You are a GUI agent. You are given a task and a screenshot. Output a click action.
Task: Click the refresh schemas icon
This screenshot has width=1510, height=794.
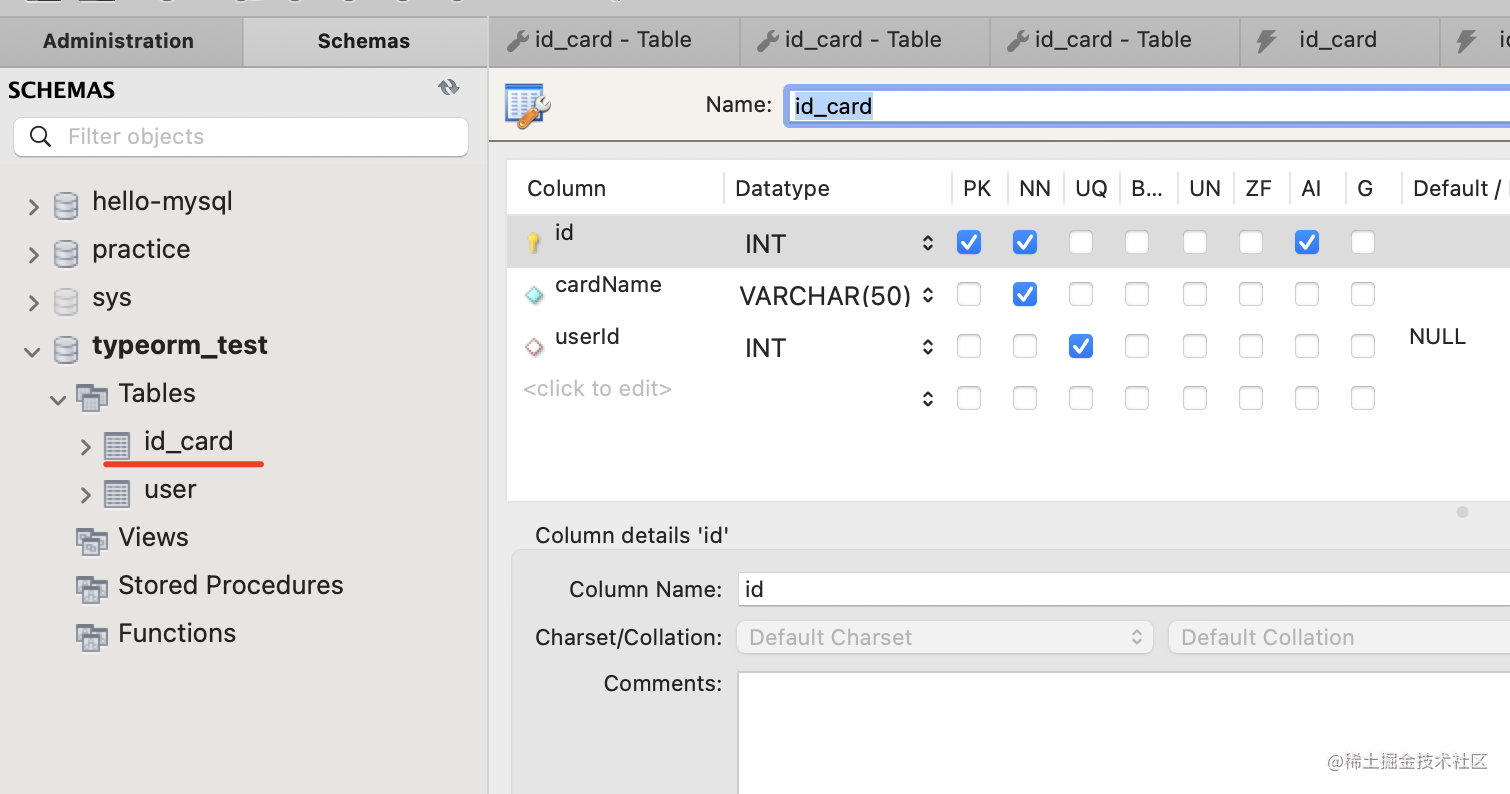click(x=449, y=88)
